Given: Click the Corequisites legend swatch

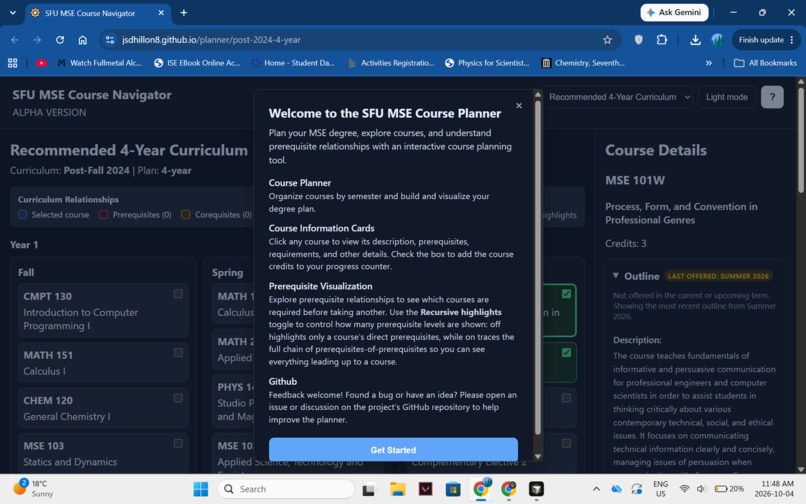Looking at the screenshot, I should tap(186, 214).
